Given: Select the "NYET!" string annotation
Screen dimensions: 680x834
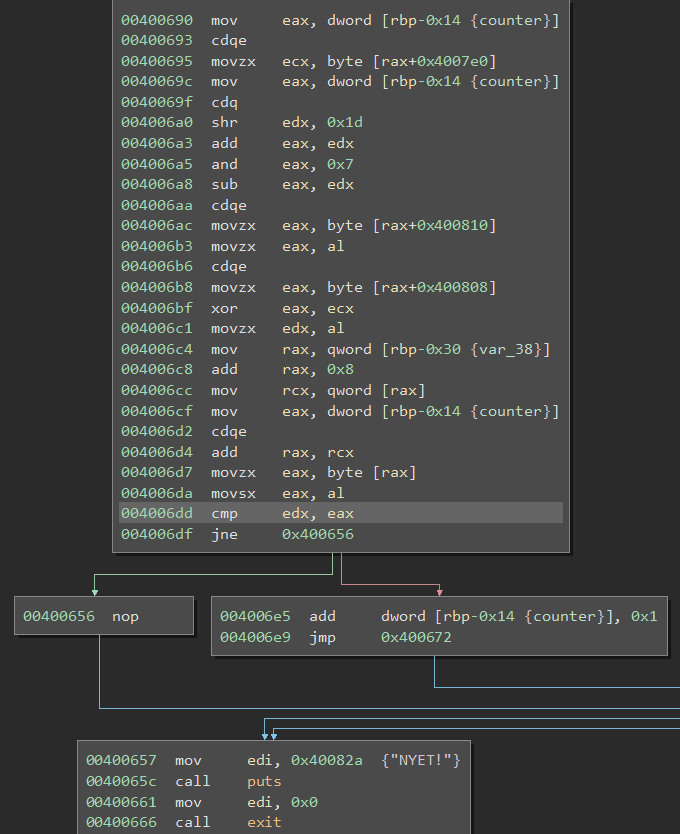Looking at the screenshot, I should [421, 761].
